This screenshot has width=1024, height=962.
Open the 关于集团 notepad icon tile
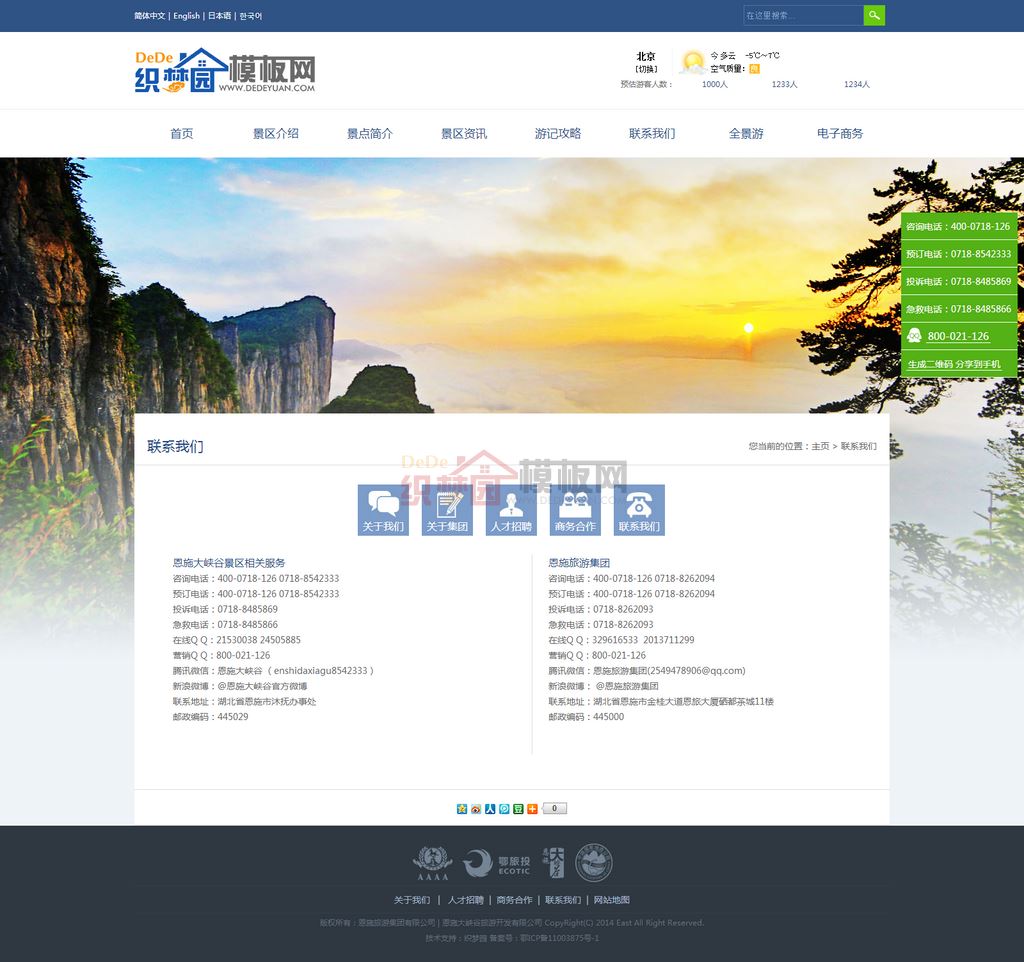pos(447,510)
